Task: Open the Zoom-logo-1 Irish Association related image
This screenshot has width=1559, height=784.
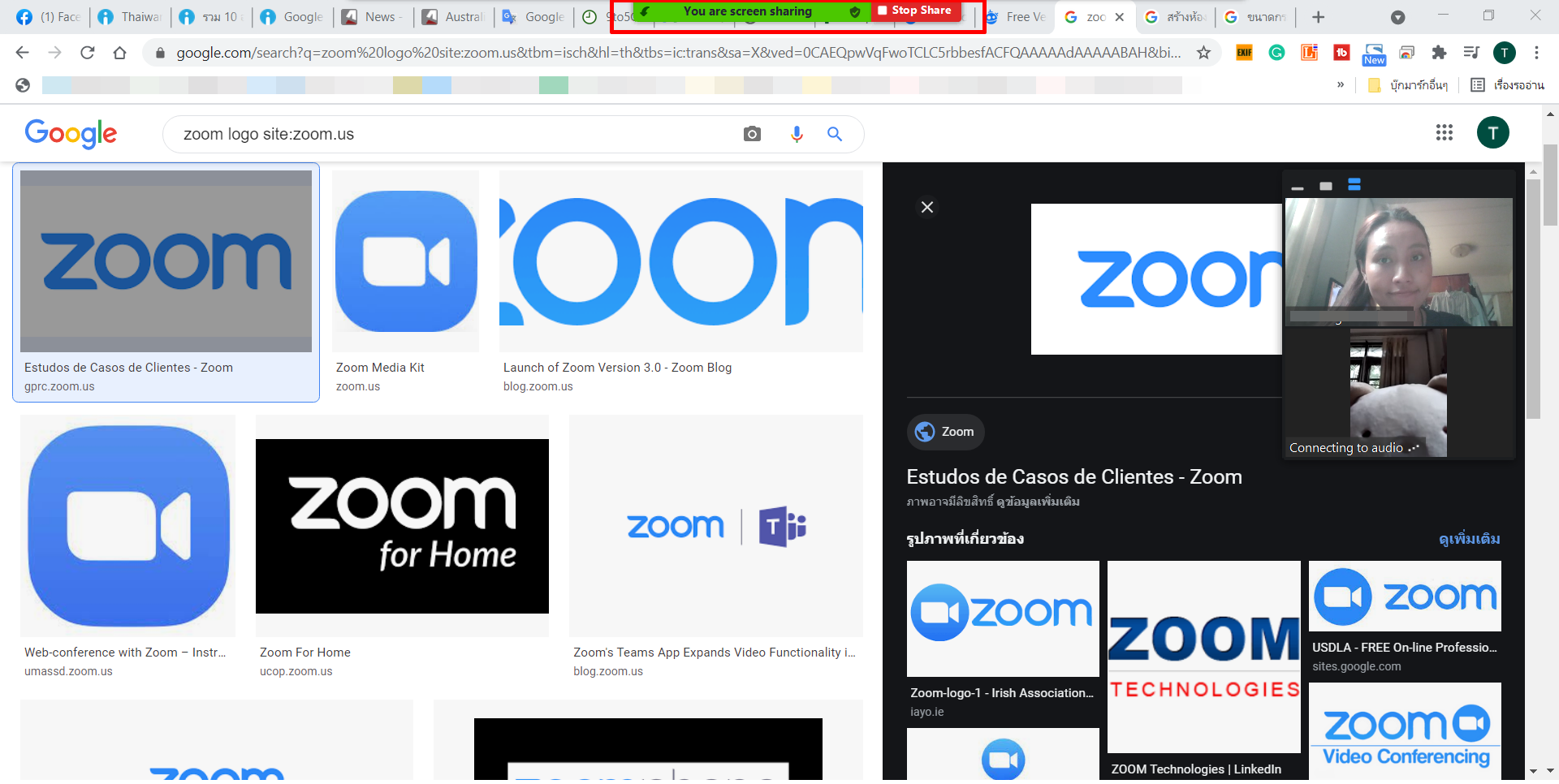Action: click(x=1003, y=619)
